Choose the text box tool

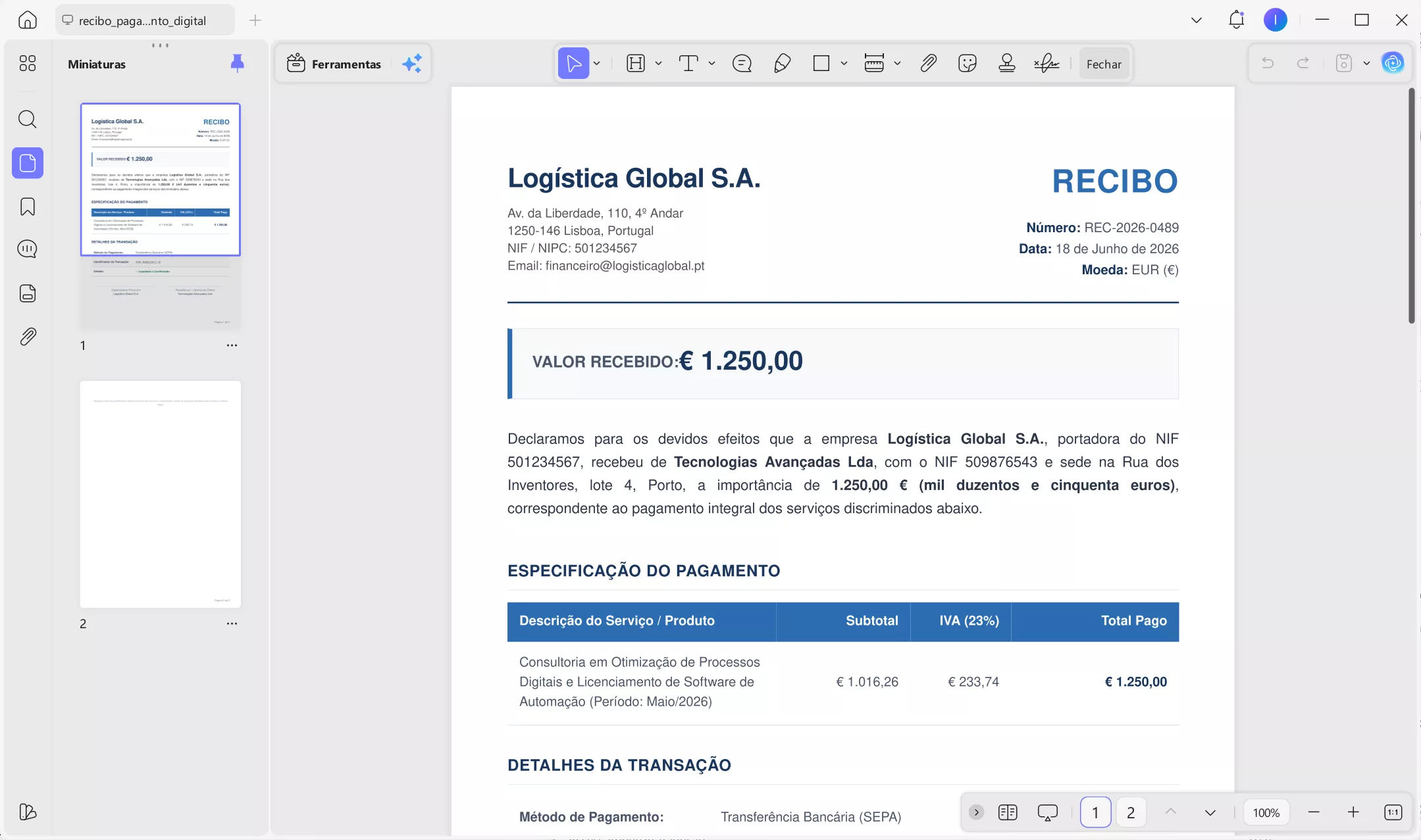[688, 63]
